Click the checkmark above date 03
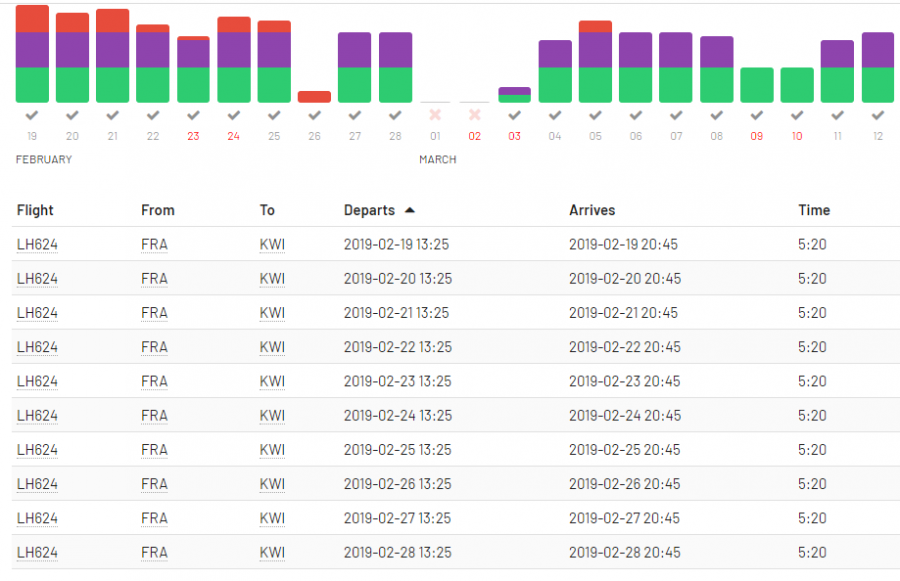The height and width of the screenshot is (581, 900). tap(515, 115)
